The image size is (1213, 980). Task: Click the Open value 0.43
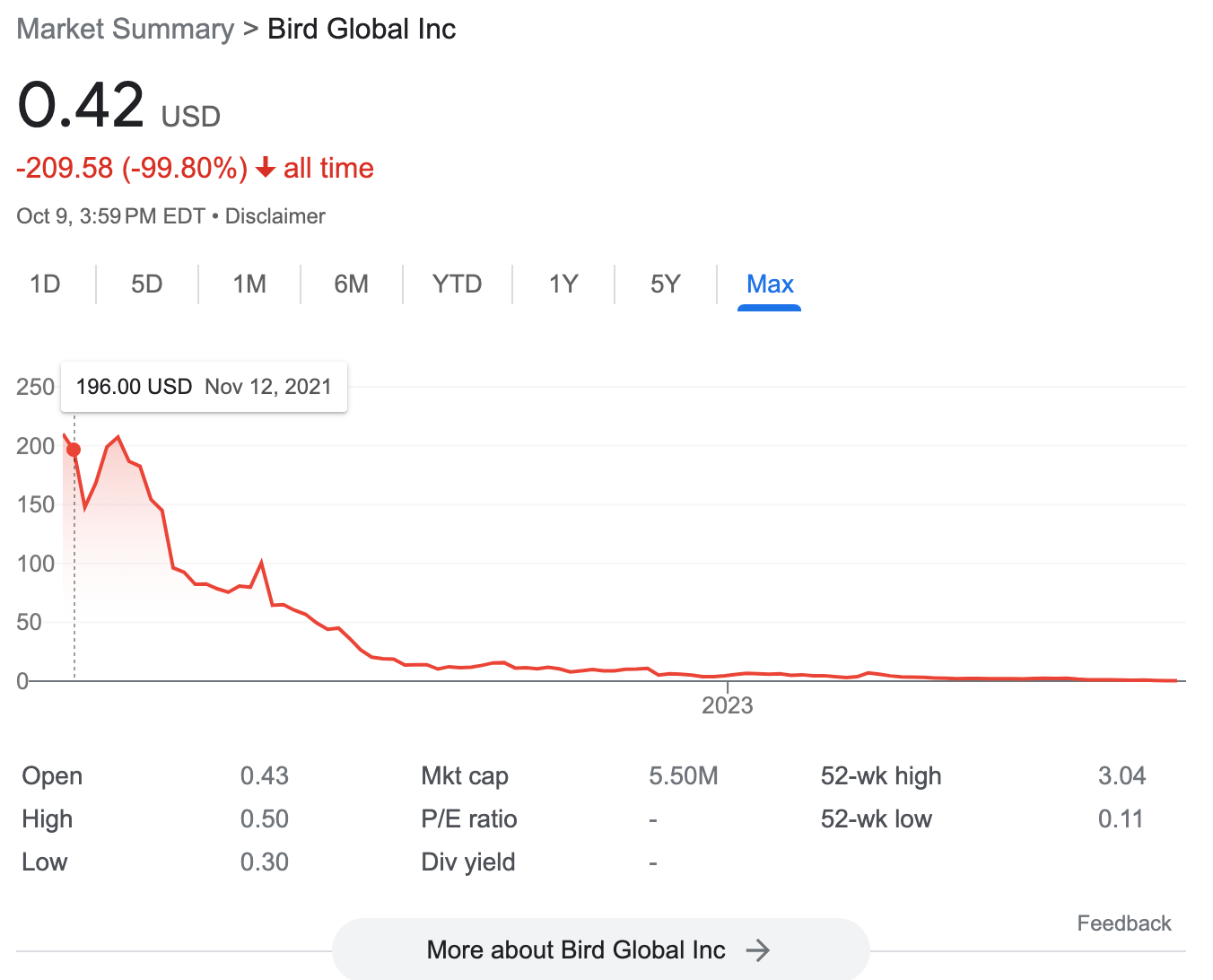265,775
